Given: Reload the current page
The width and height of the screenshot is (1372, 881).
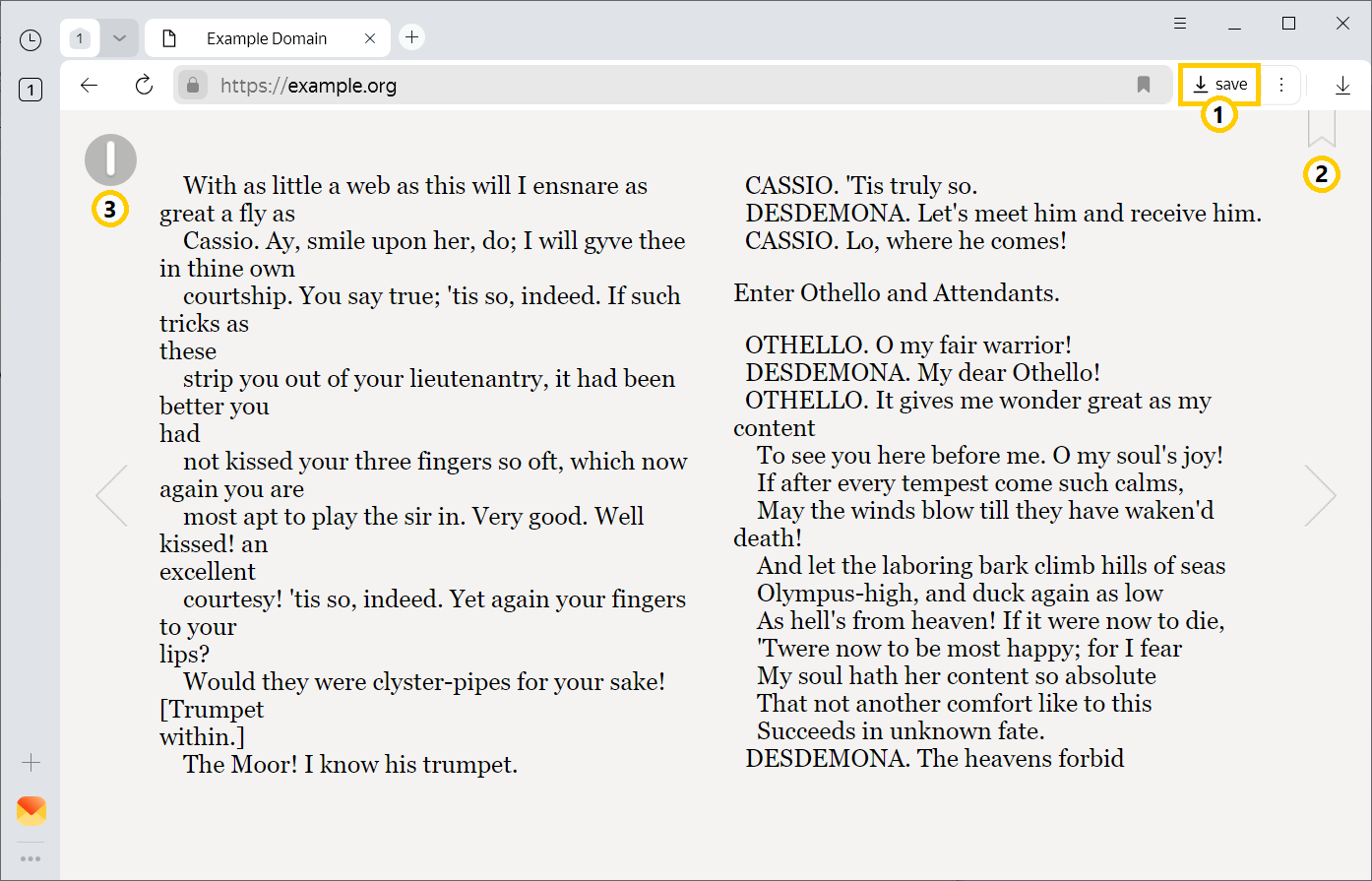Looking at the screenshot, I should (145, 86).
